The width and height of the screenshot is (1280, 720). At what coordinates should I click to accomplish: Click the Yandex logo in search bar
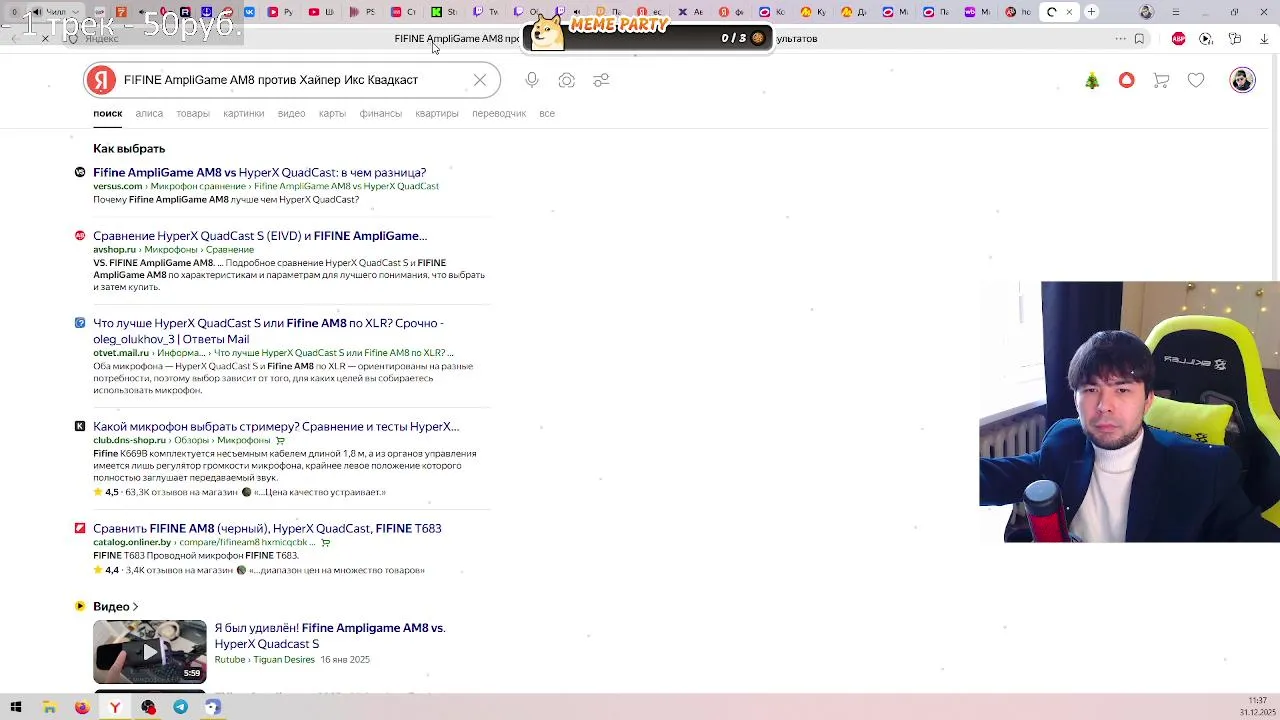pos(100,80)
